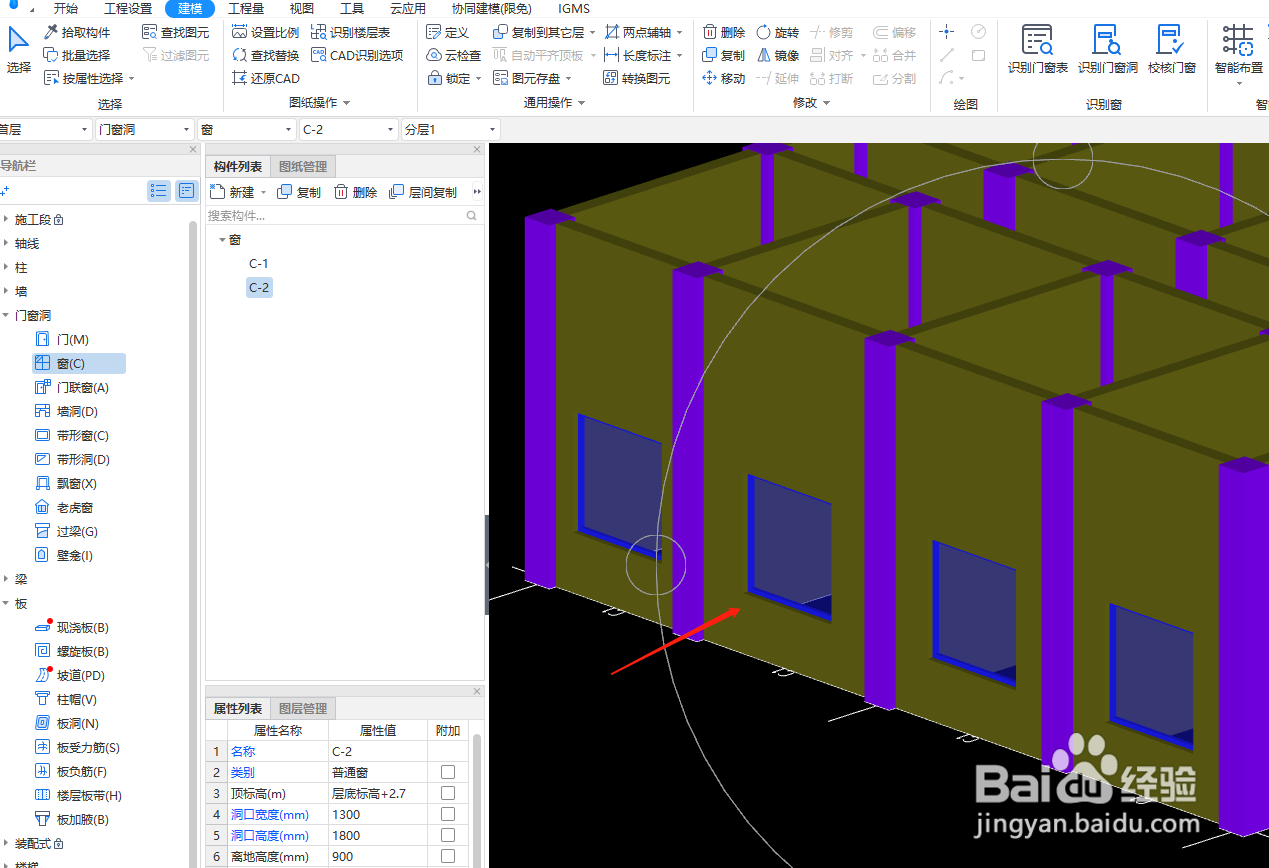Click the 删除 delete tool in 修改 group
This screenshot has height=868, width=1269.
[x=723, y=32]
